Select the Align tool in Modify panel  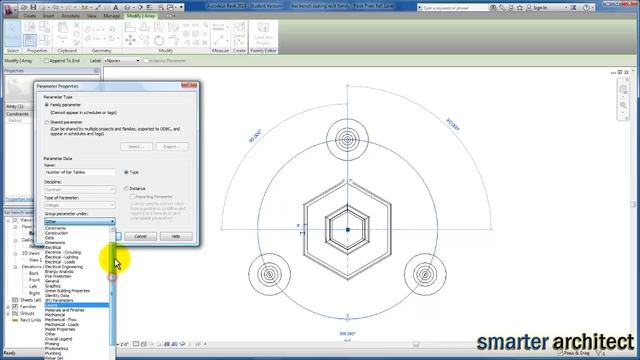click(130, 27)
